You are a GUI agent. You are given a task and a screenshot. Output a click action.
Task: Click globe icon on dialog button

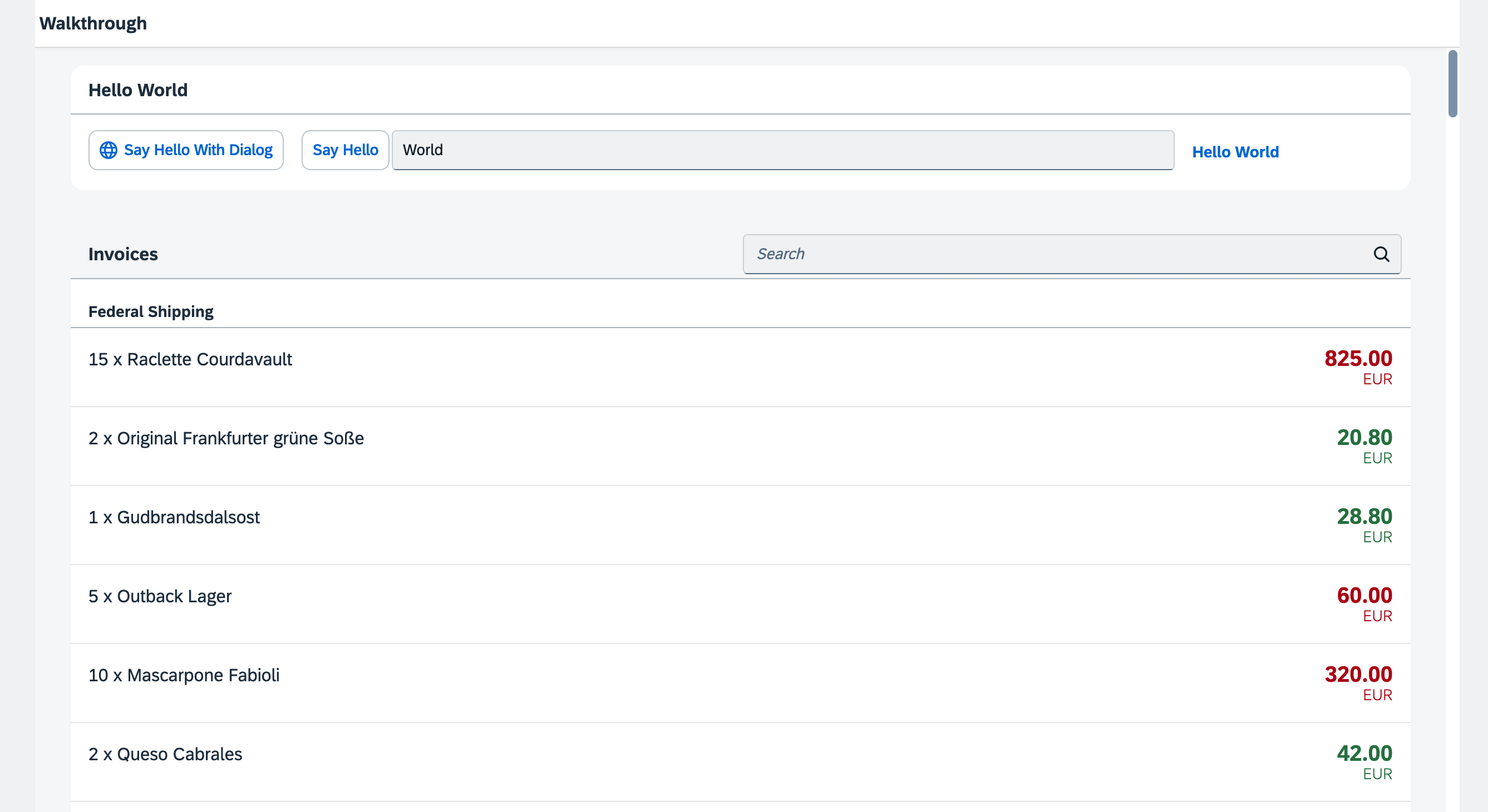108,150
